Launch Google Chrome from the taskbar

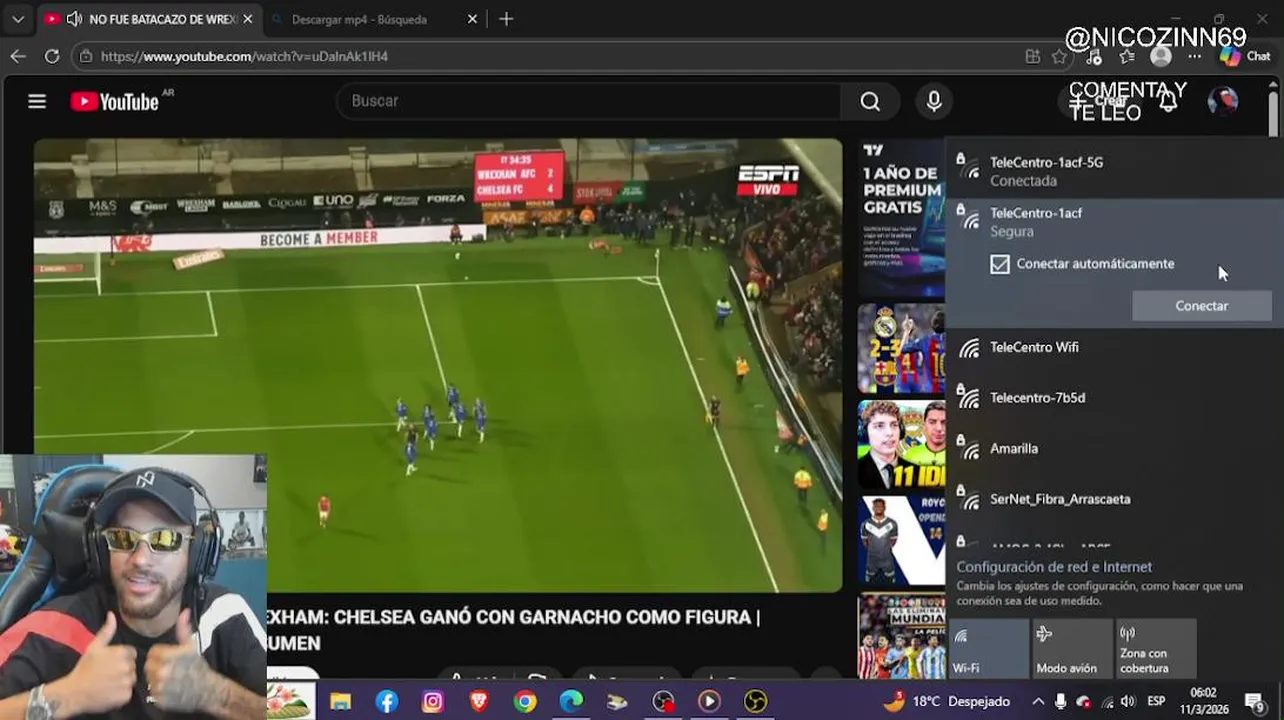[525, 702]
